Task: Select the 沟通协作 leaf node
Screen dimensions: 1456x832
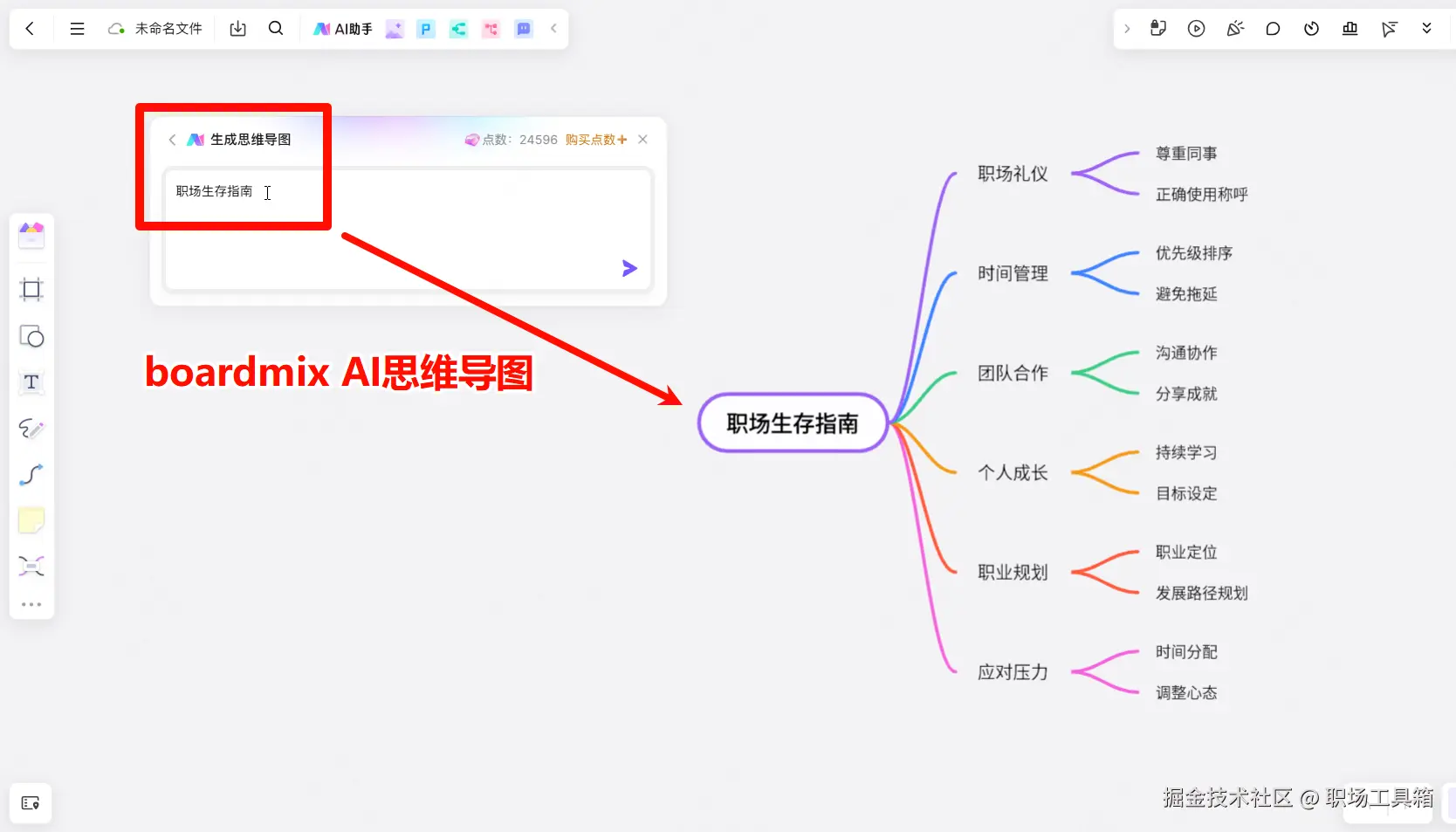Action: tap(1186, 353)
